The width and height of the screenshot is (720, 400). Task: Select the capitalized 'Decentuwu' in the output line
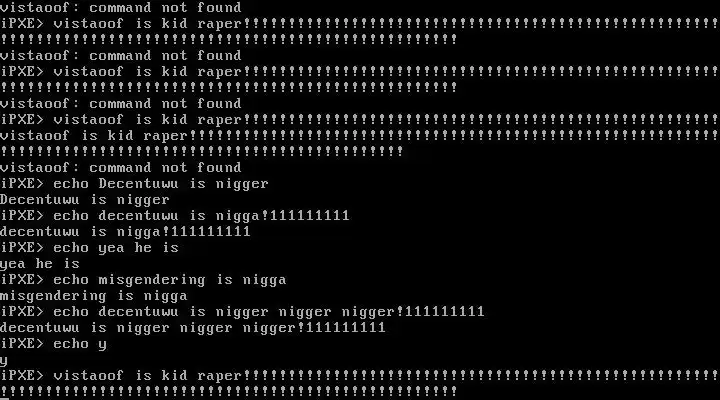click(x=40, y=200)
